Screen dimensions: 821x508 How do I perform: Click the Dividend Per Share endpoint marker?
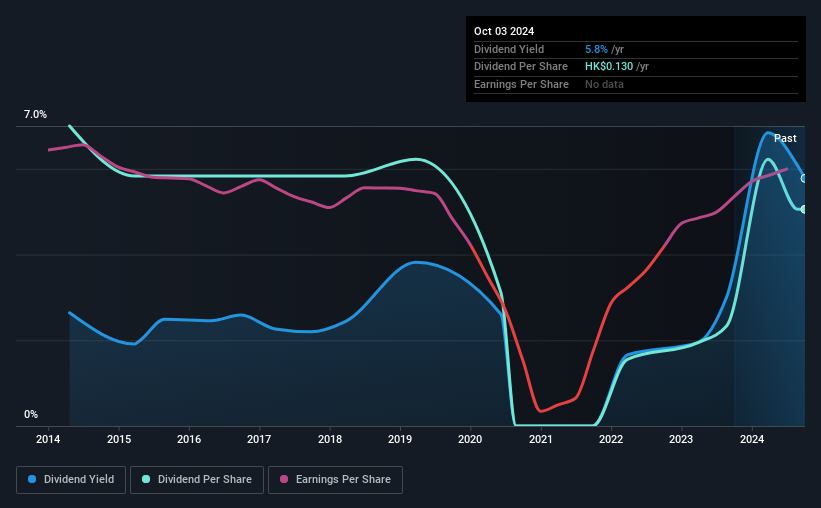[804, 209]
